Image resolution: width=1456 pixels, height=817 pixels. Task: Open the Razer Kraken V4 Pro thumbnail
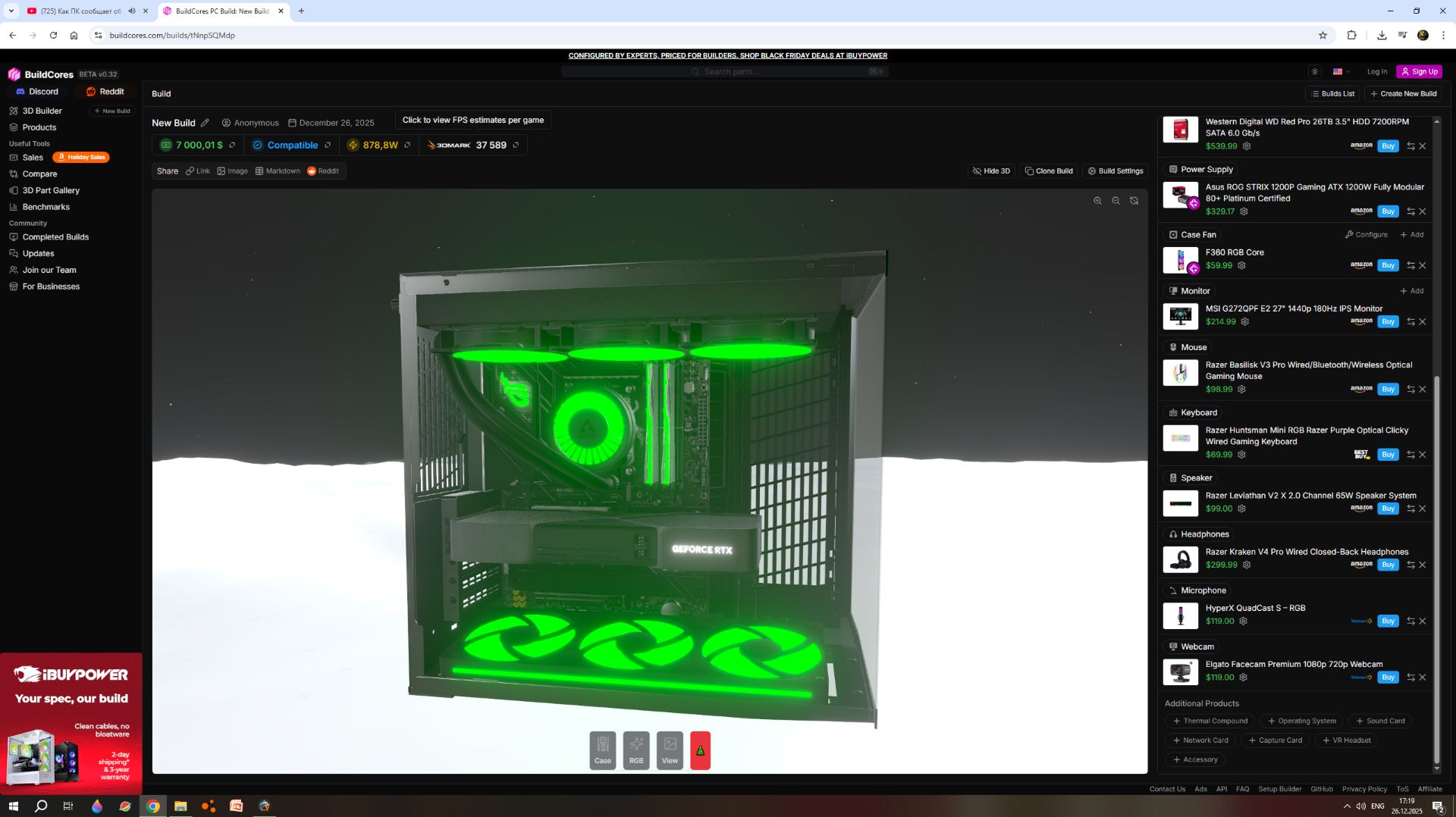(1181, 559)
